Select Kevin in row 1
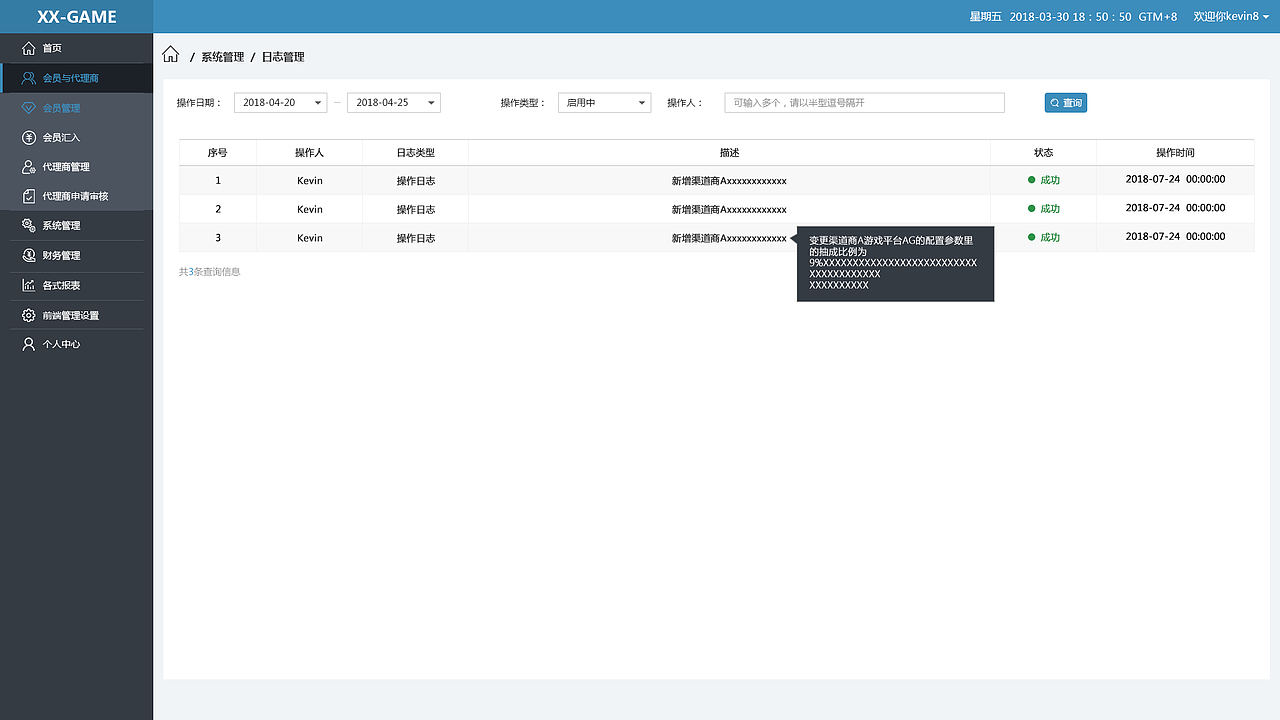The width and height of the screenshot is (1280, 720). coord(310,181)
